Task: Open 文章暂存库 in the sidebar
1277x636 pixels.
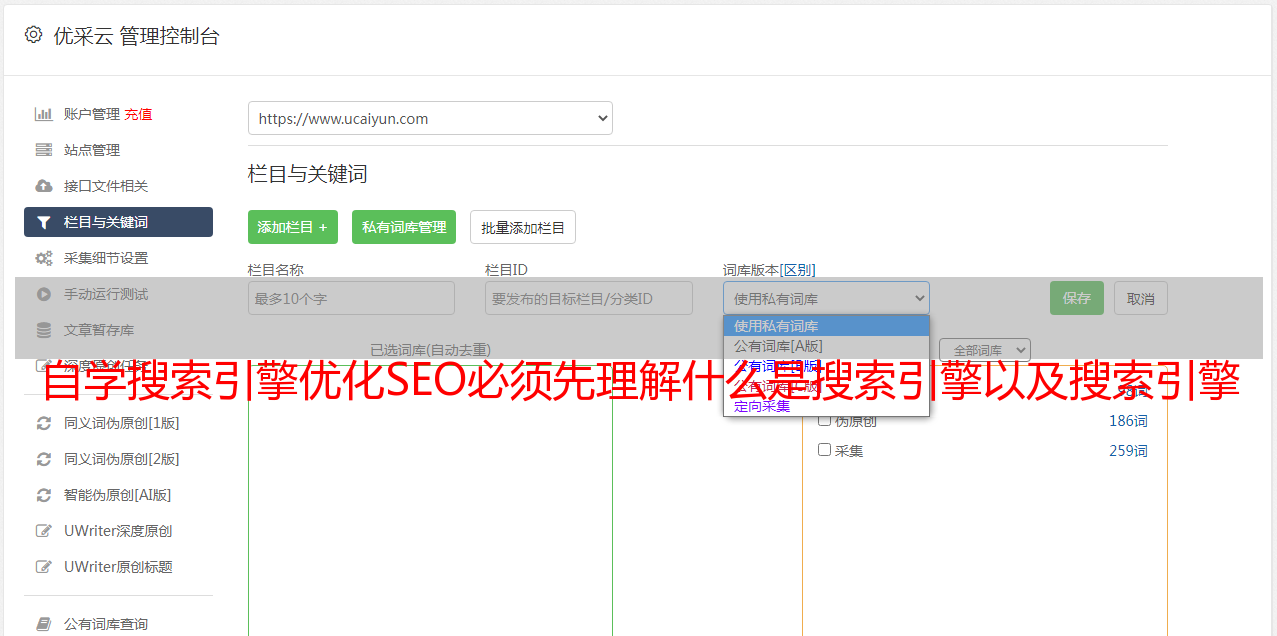Action: click(99, 330)
